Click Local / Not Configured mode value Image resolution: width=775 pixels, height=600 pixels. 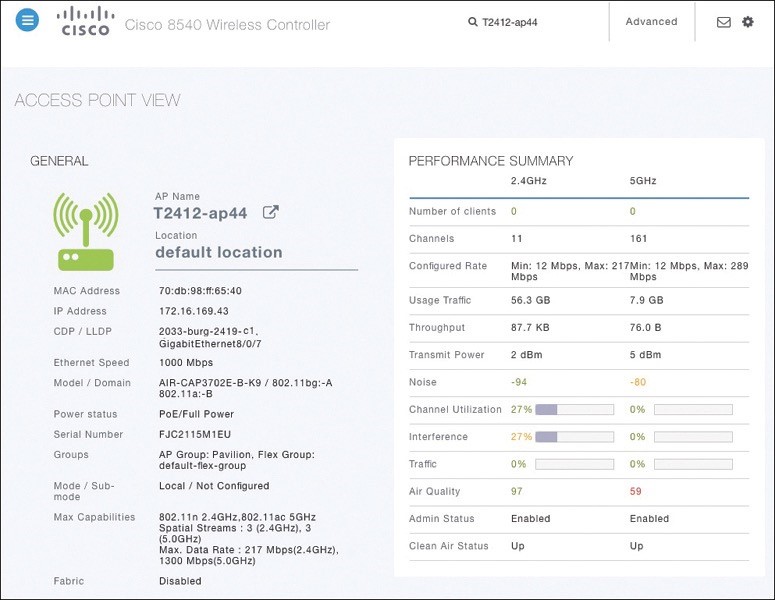214,485
